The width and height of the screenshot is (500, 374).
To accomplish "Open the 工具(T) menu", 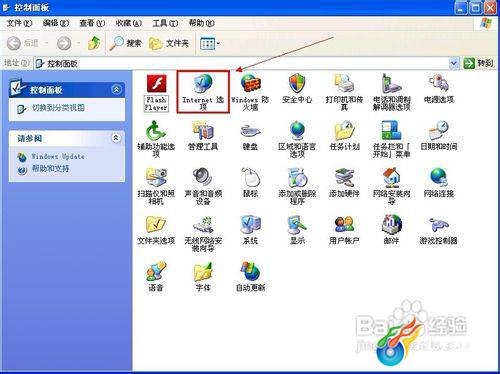I will point(165,23).
